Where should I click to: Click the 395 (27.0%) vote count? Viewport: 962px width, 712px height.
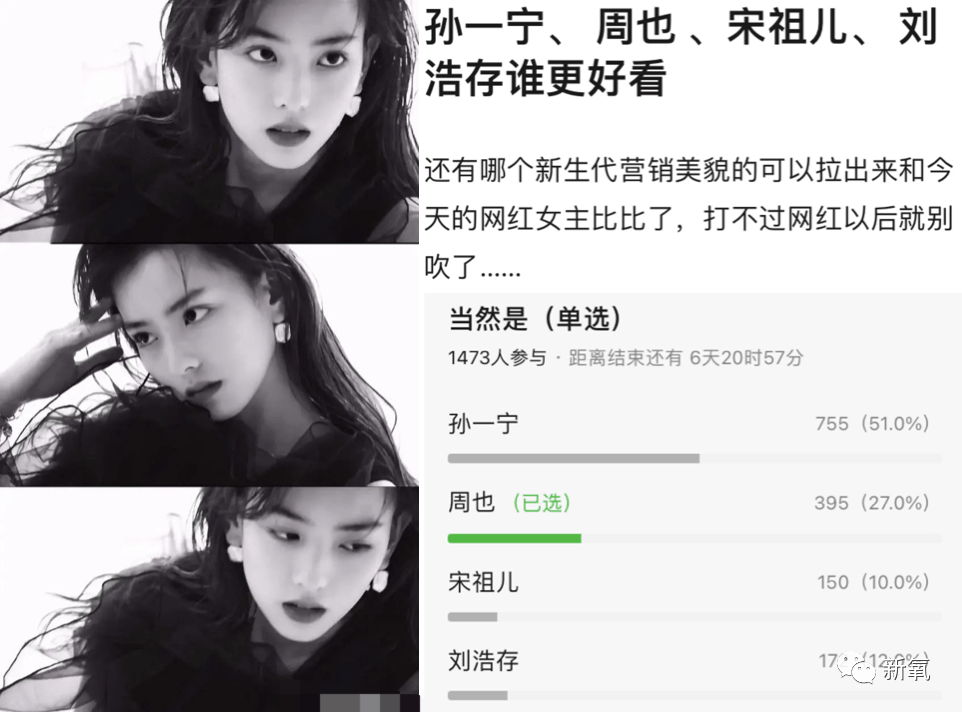[x=872, y=503]
